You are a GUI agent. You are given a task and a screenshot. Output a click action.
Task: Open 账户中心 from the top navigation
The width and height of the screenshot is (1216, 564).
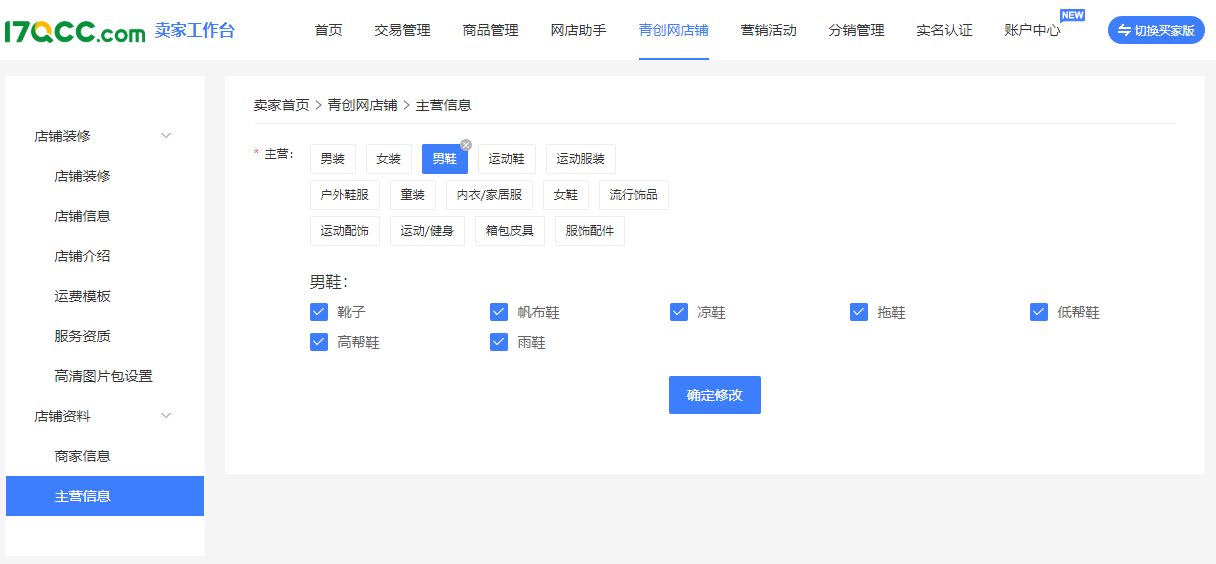pos(1032,30)
